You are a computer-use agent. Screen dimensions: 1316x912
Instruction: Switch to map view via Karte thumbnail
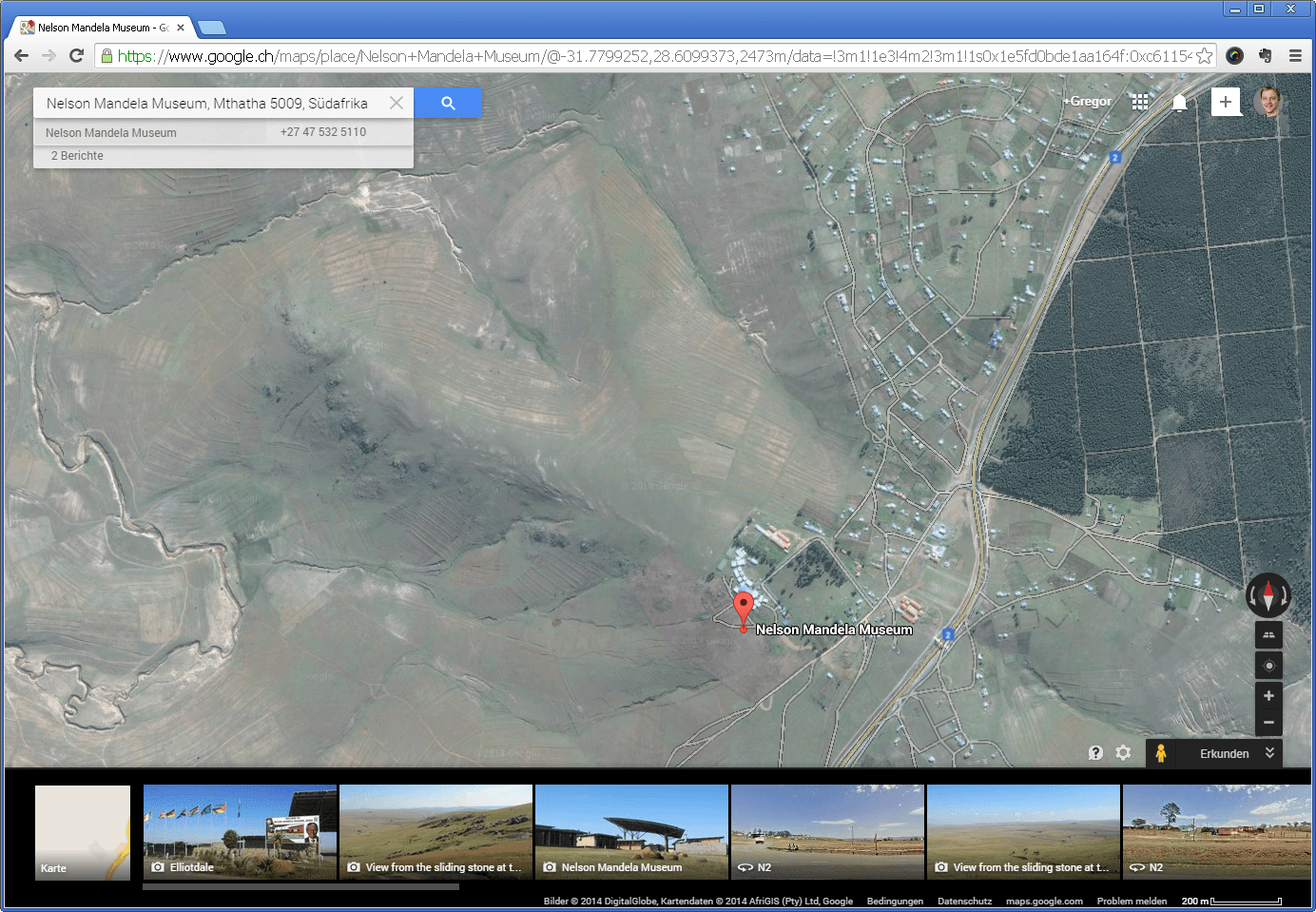[x=82, y=832]
